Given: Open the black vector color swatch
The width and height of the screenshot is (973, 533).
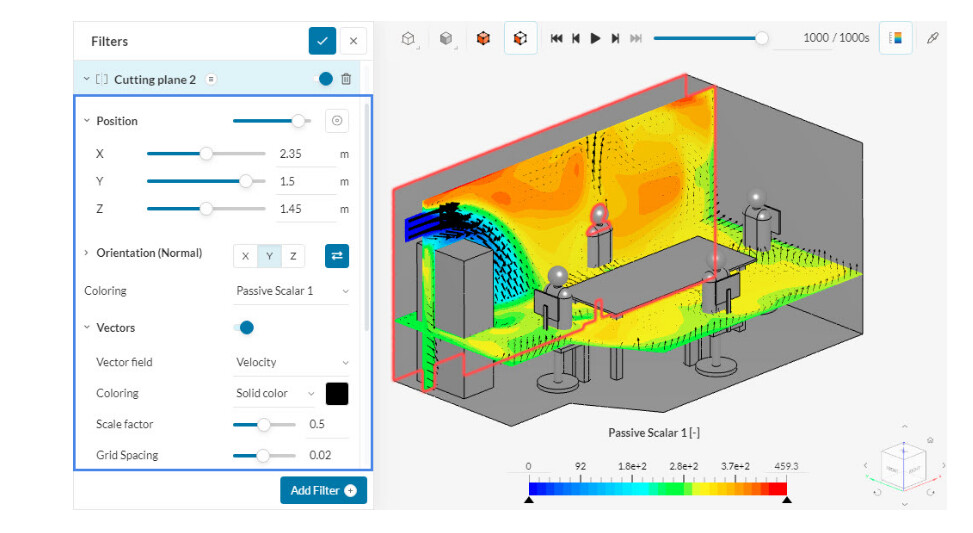Looking at the screenshot, I should tap(337, 393).
